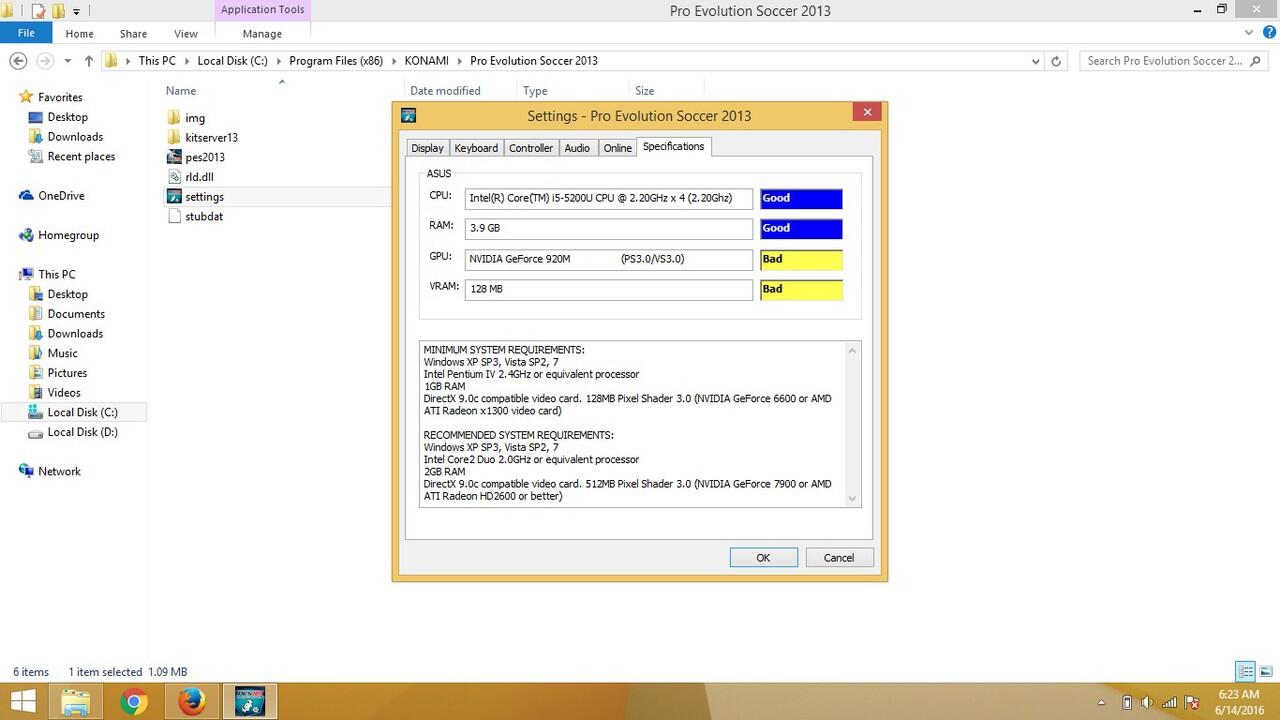This screenshot has height=720, width=1280.
Task: Show hidden system tray icons
Action: (1102, 703)
